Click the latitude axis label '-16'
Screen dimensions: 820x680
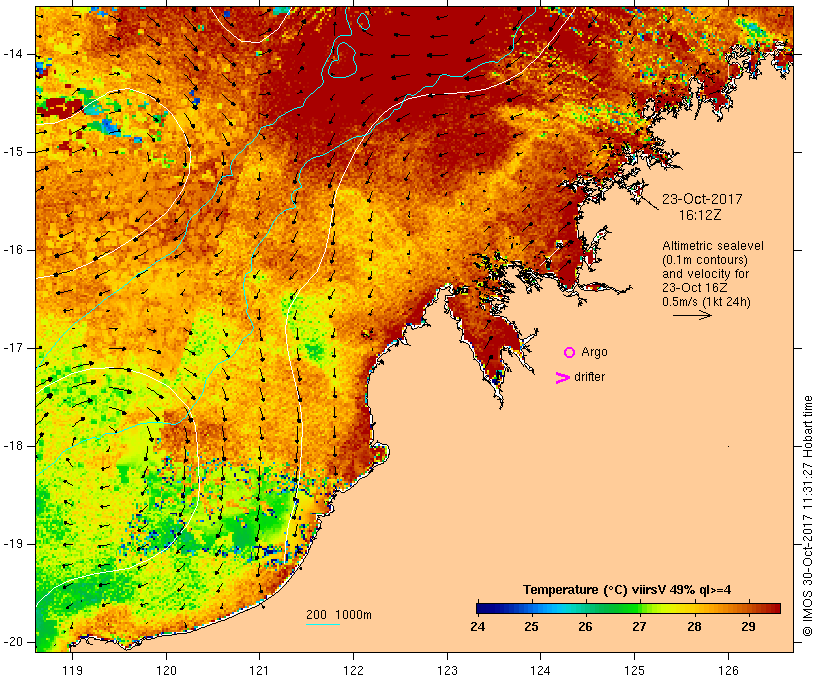(x=13, y=250)
